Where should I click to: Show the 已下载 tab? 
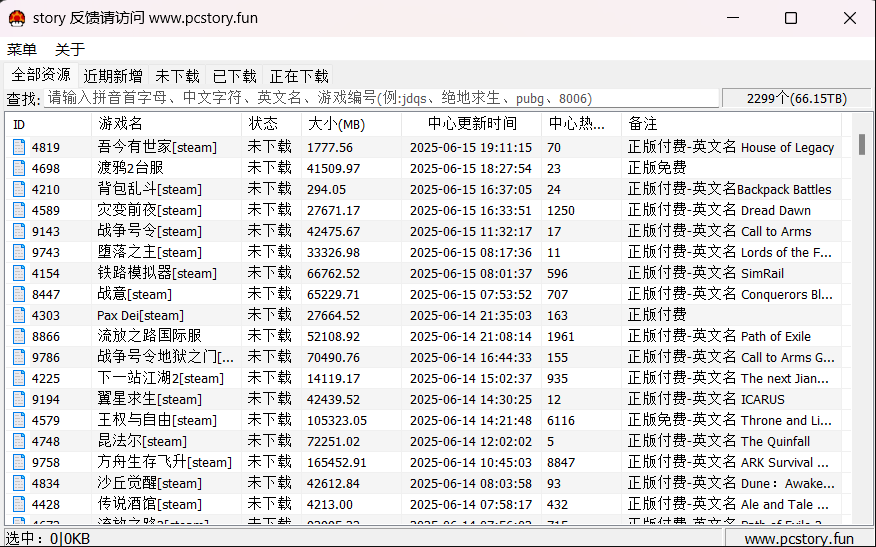[x=234, y=76]
